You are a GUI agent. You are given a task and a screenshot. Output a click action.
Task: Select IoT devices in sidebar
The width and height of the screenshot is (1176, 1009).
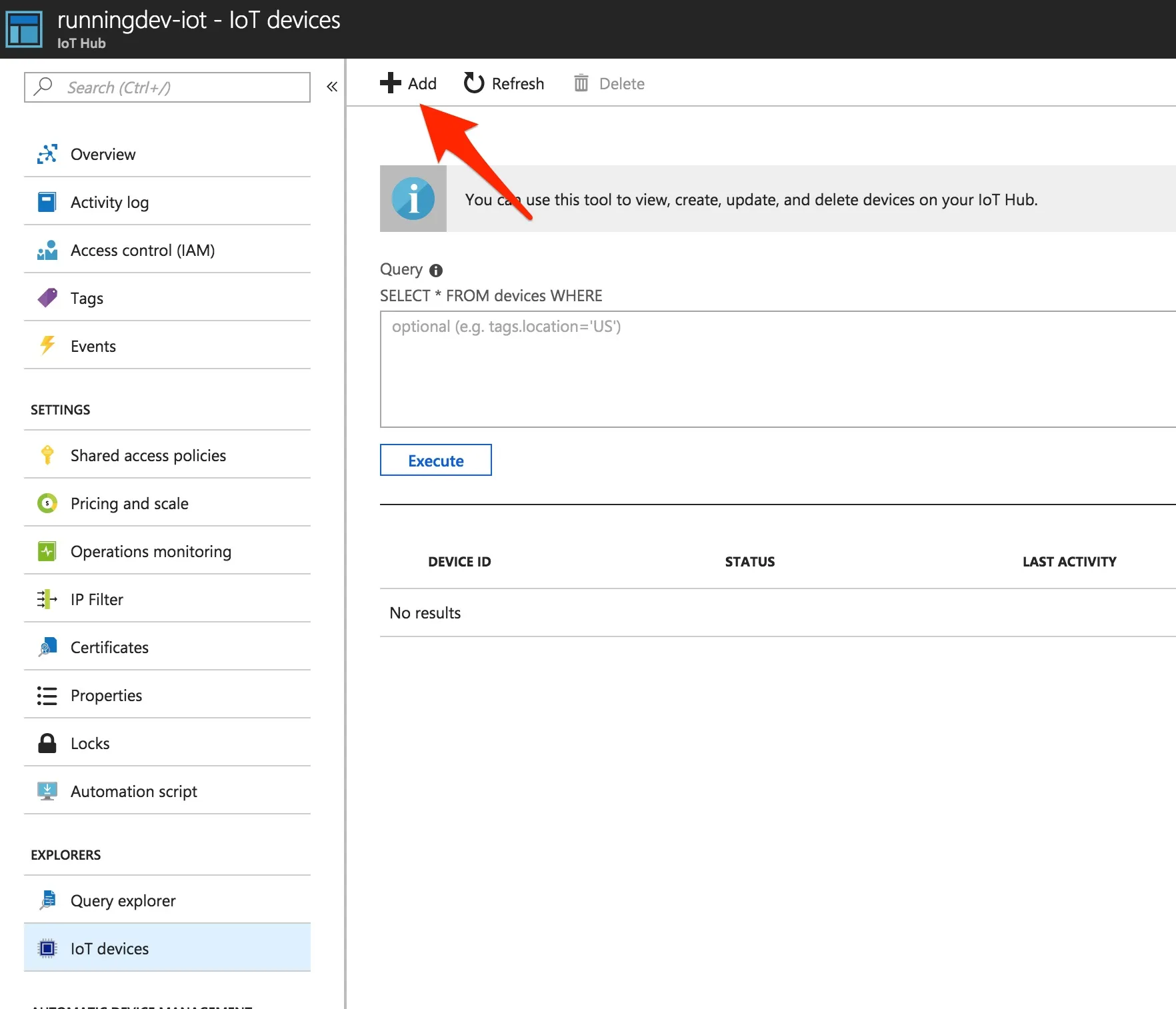click(167, 947)
